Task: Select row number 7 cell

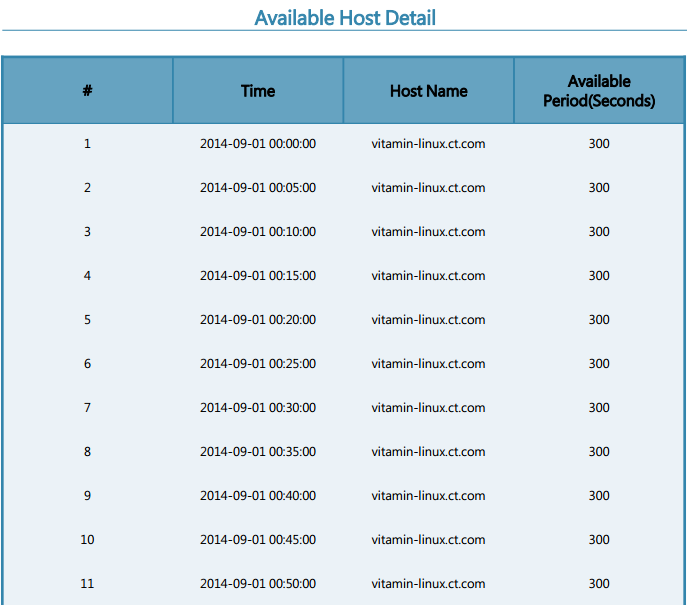Action: pyautogui.click(x=87, y=407)
